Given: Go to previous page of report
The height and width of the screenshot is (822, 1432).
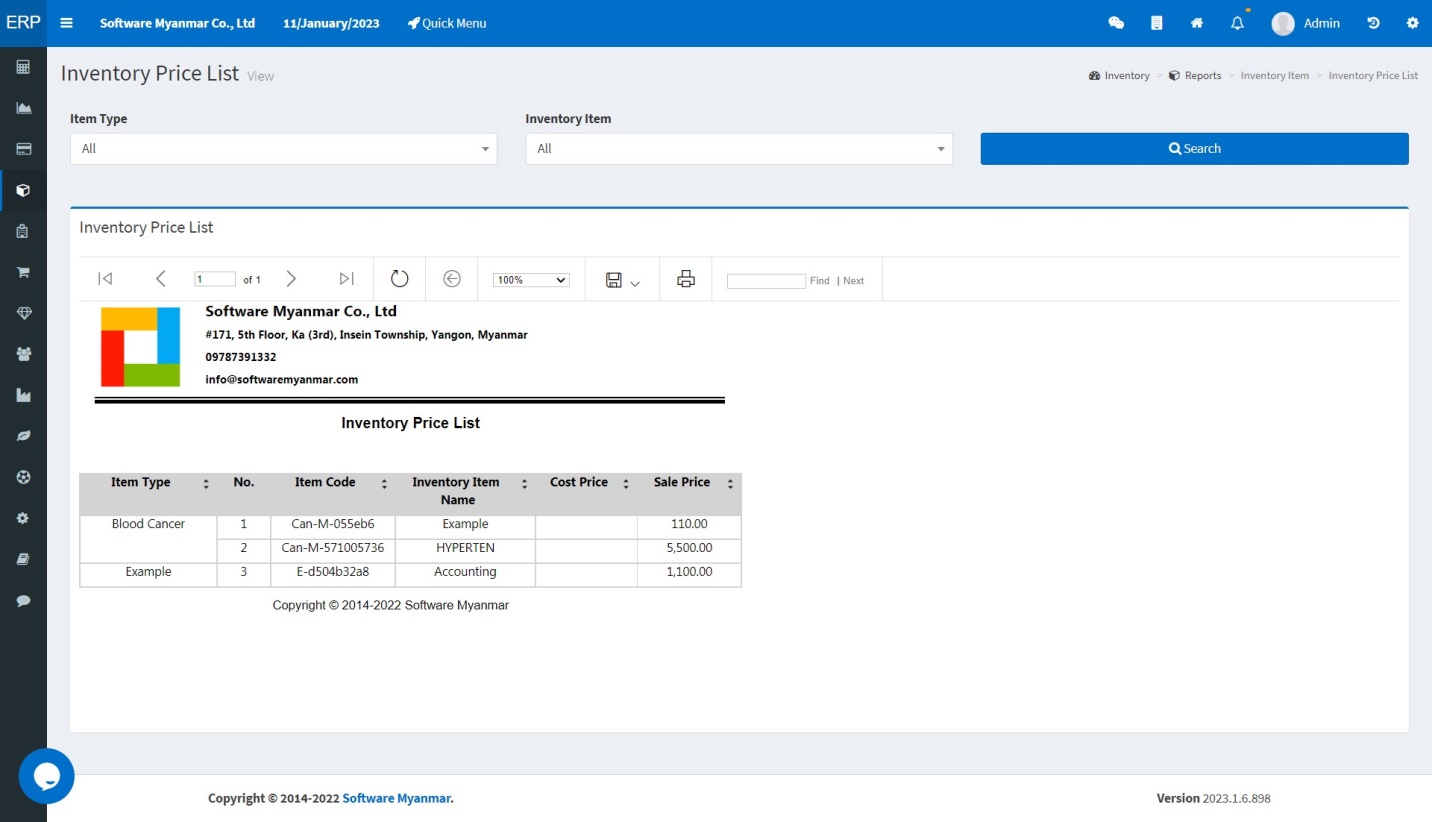Looking at the screenshot, I should (160, 279).
